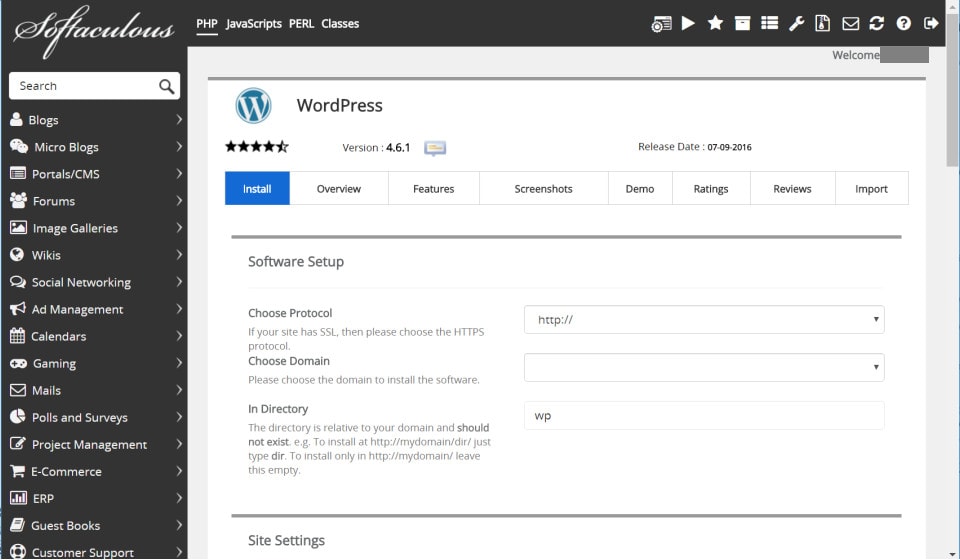
Task: Expand Social Networking category chevron
Action: (x=179, y=282)
